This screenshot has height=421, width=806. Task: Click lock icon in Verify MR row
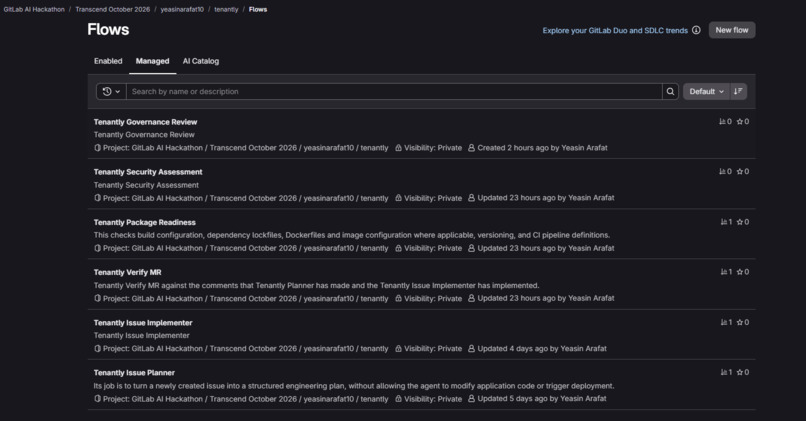[x=398, y=298]
